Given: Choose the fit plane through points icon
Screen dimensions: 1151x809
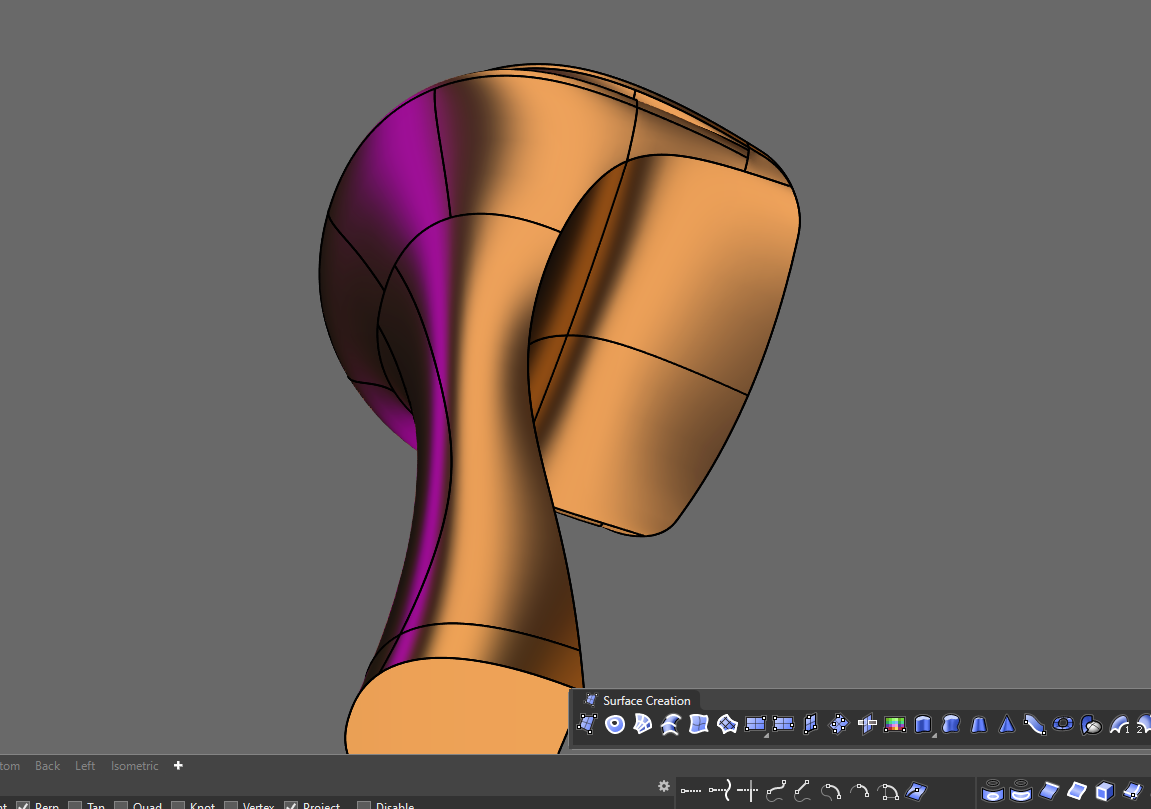Looking at the screenshot, I should 838,725.
